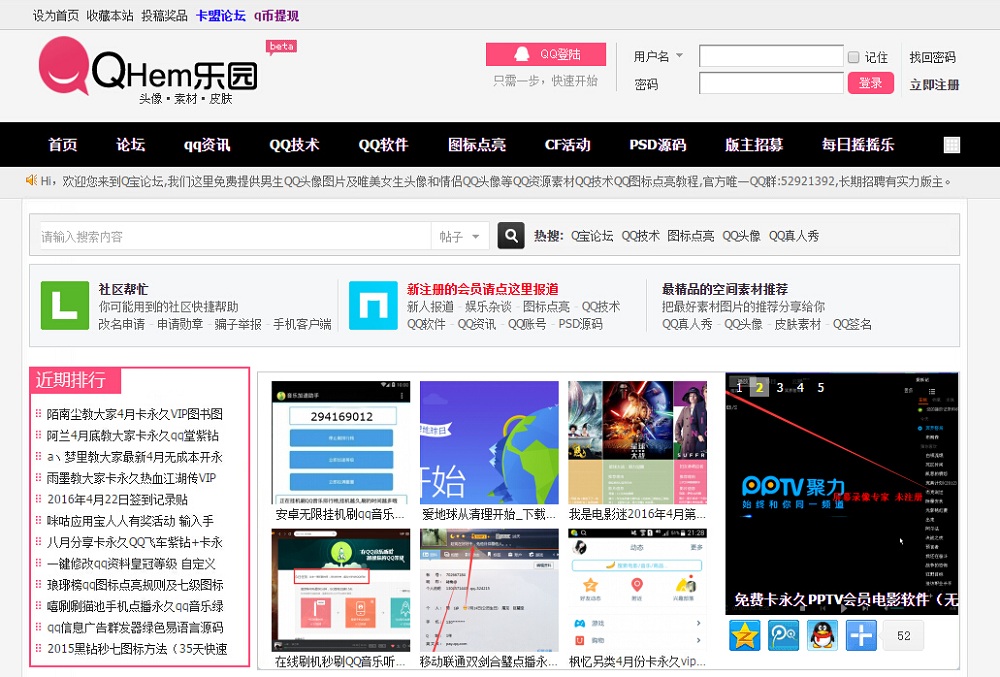This screenshot has width=1000, height=677.
Task: Open the PPTV聚力 slideshow image
Action: tap(842, 494)
